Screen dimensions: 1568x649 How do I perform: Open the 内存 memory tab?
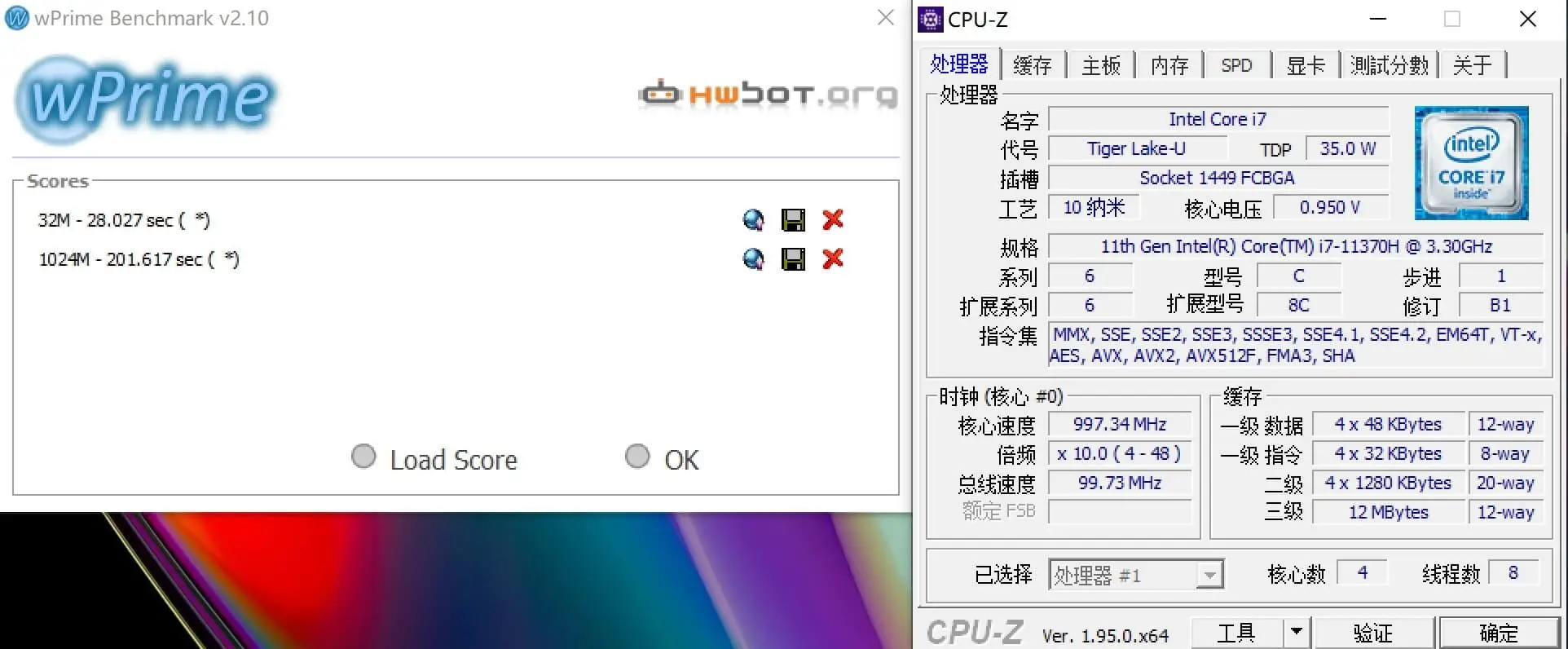[1169, 65]
